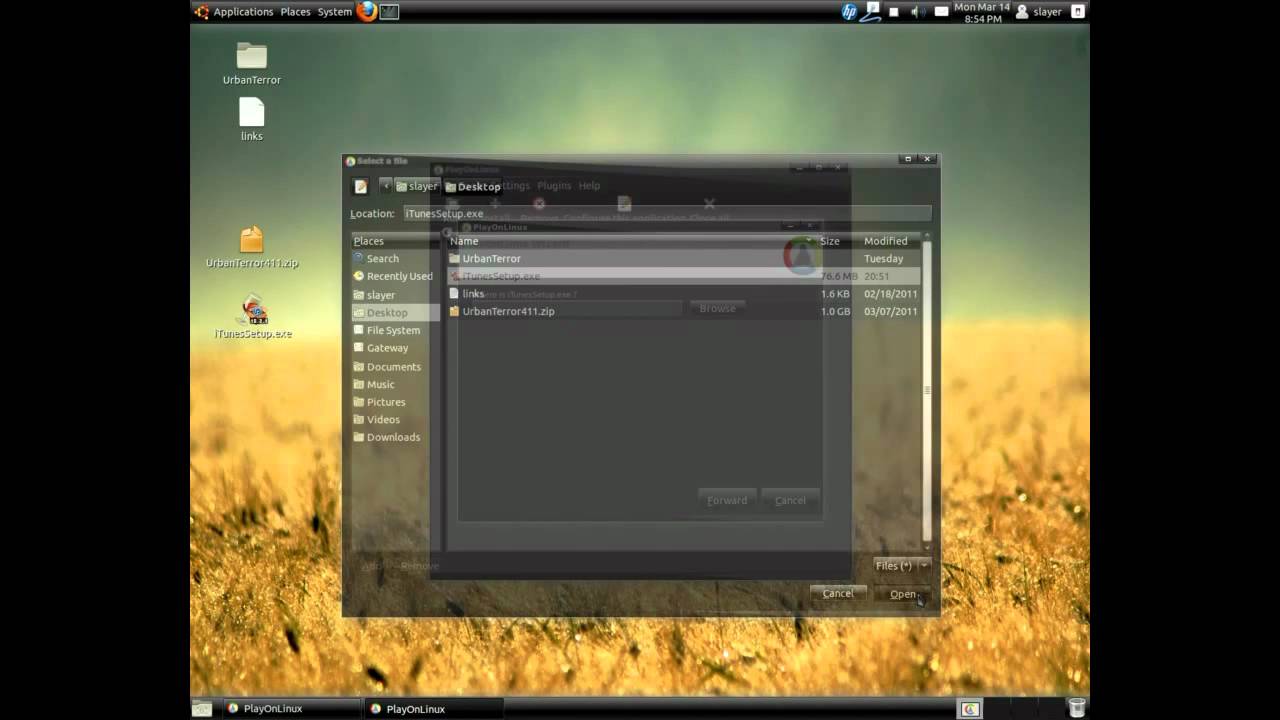Open the Applications menu
1280x720 pixels.
pos(243,12)
